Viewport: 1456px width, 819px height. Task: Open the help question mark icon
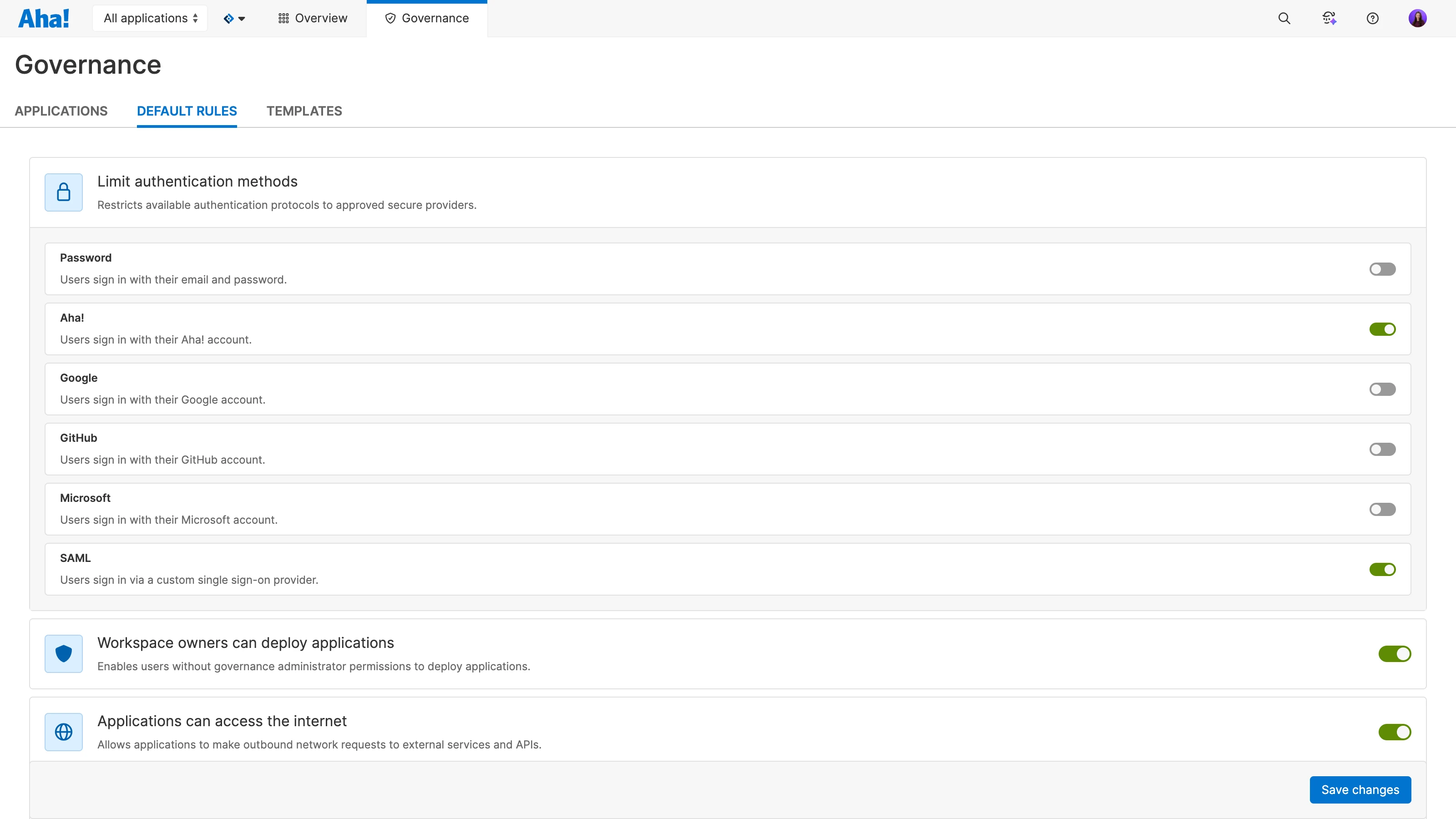click(1372, 18)
